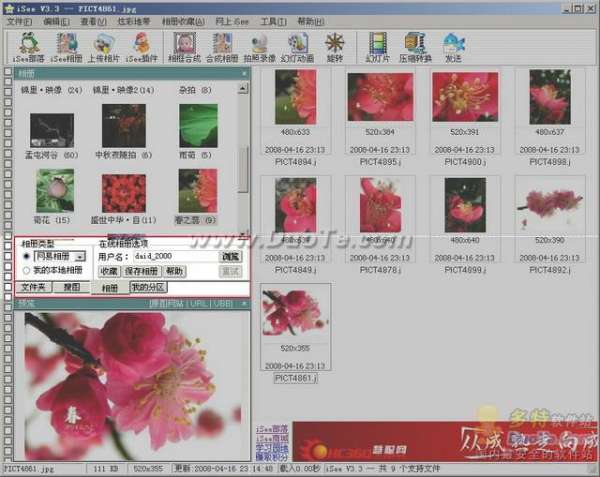This screenshot has height=477, width=600.
Task: Switch to the 文件夹 tab
Action: [x=33, y=287]
